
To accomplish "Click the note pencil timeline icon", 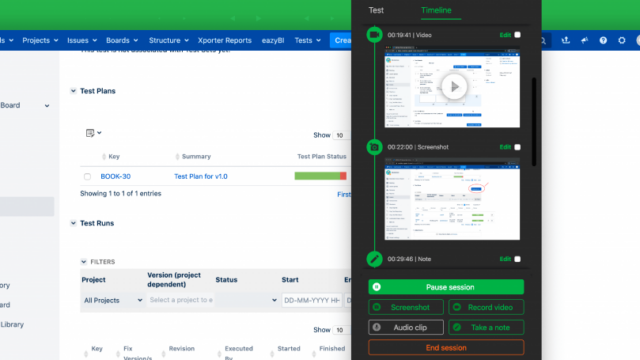I will (x=374, y=259).
